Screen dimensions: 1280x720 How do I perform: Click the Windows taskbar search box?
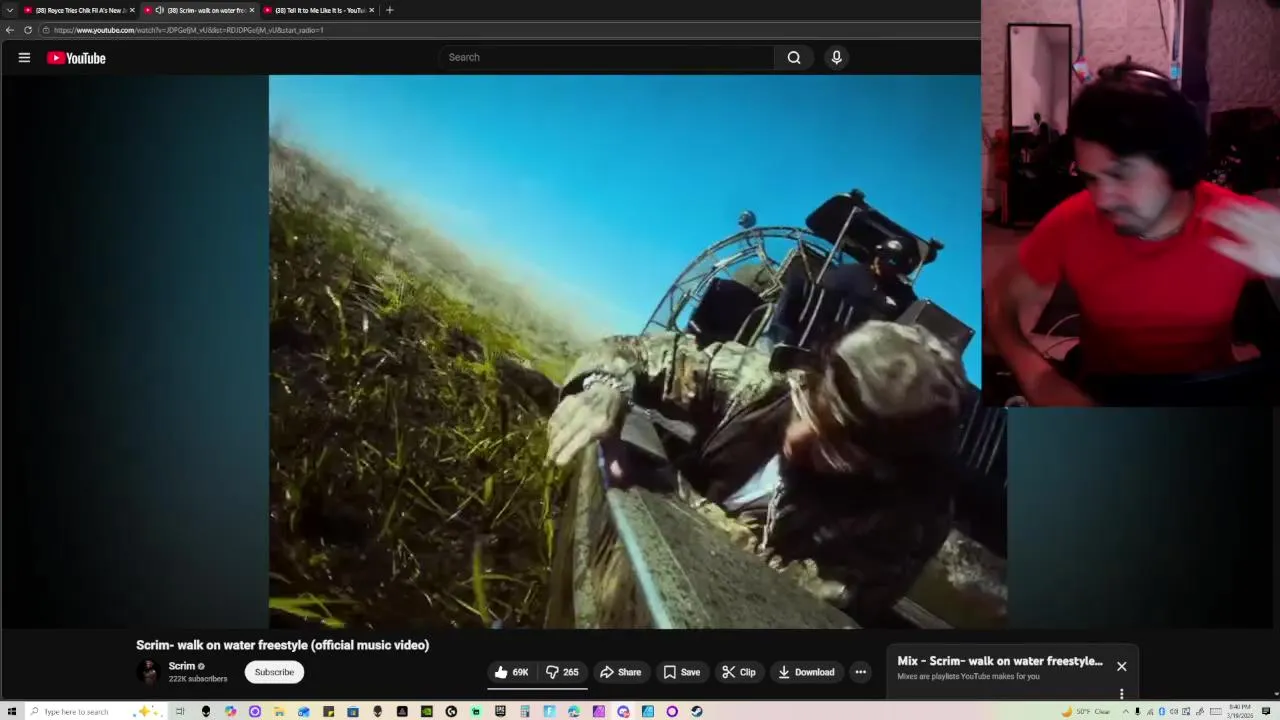95,711
